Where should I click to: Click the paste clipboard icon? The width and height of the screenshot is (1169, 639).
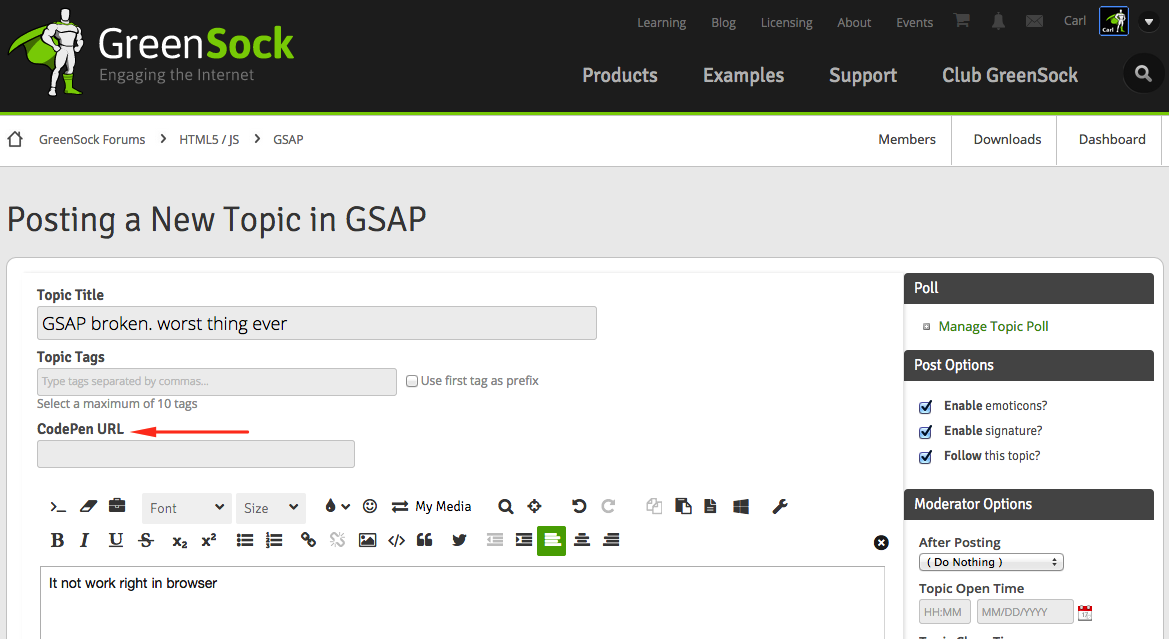click(683, 506)
